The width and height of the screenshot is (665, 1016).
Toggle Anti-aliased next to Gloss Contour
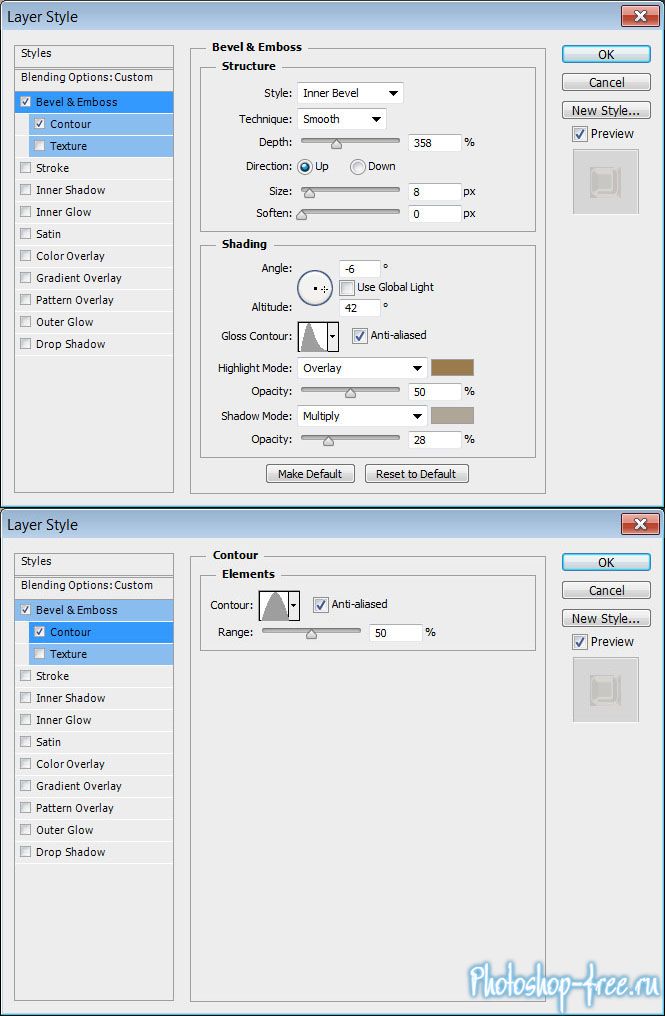pyautogui.click(x=360, y=336)
